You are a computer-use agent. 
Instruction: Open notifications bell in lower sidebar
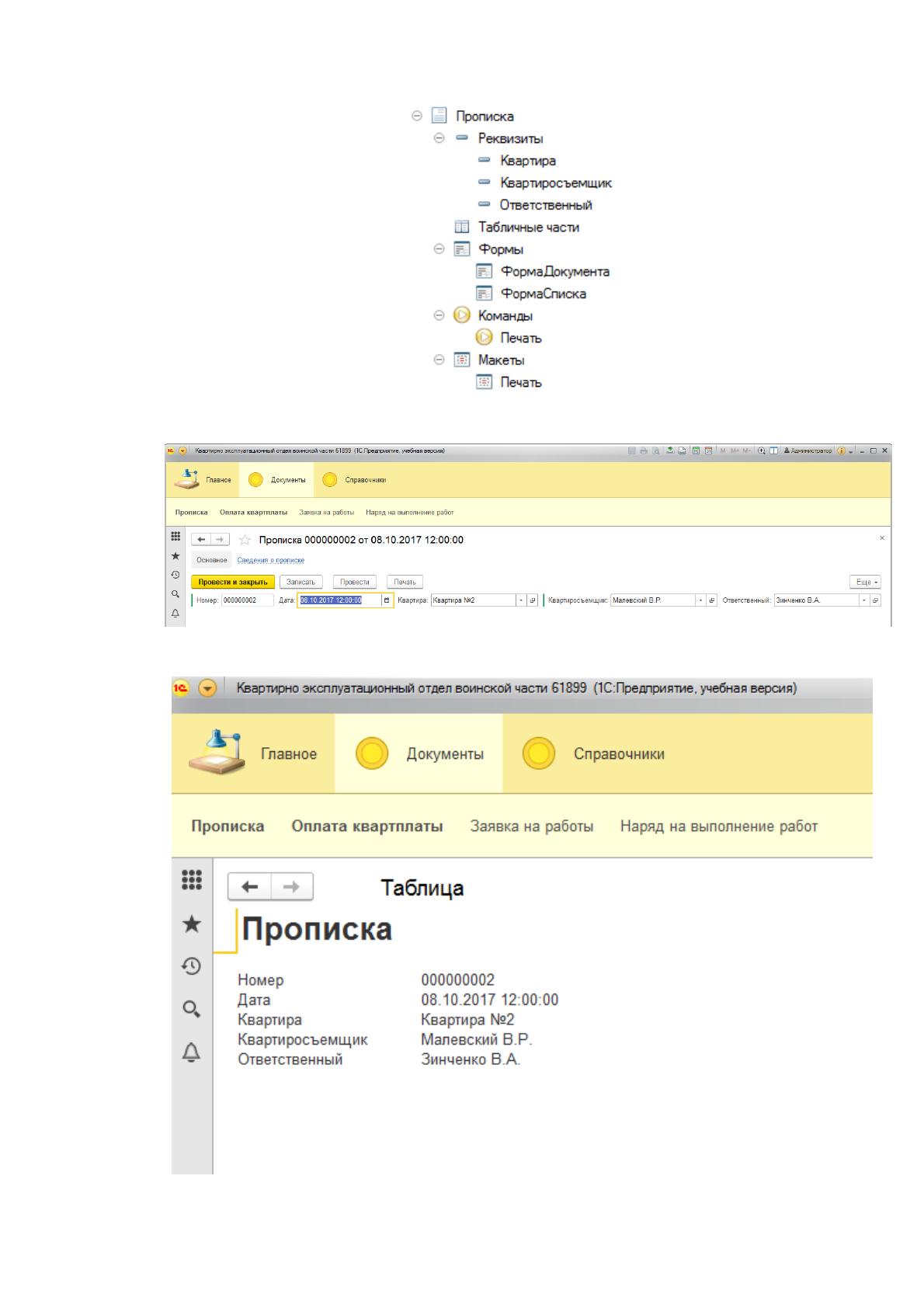pyautogui.click(x=191, y=1052)
